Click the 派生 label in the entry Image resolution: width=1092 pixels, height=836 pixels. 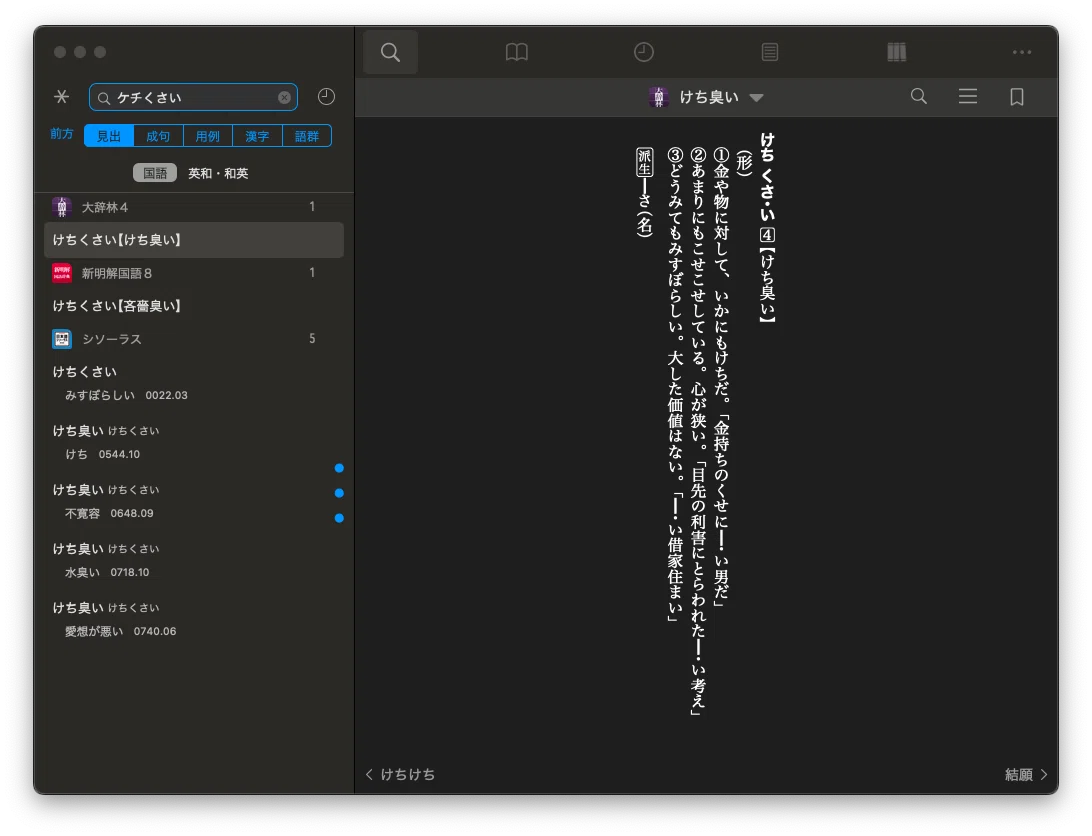(644, 162)
